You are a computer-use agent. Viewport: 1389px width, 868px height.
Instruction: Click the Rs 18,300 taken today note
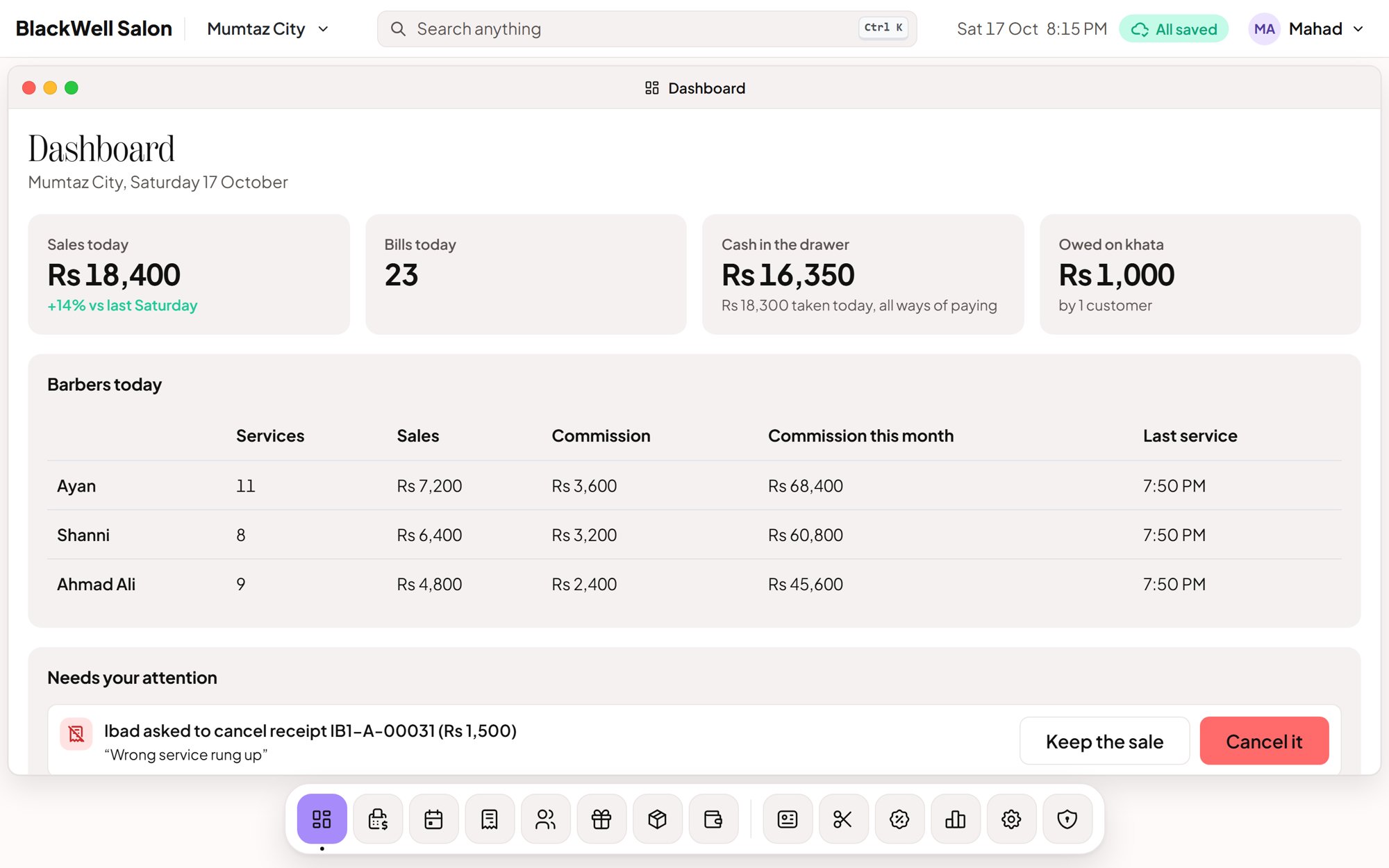pos(859,306)
